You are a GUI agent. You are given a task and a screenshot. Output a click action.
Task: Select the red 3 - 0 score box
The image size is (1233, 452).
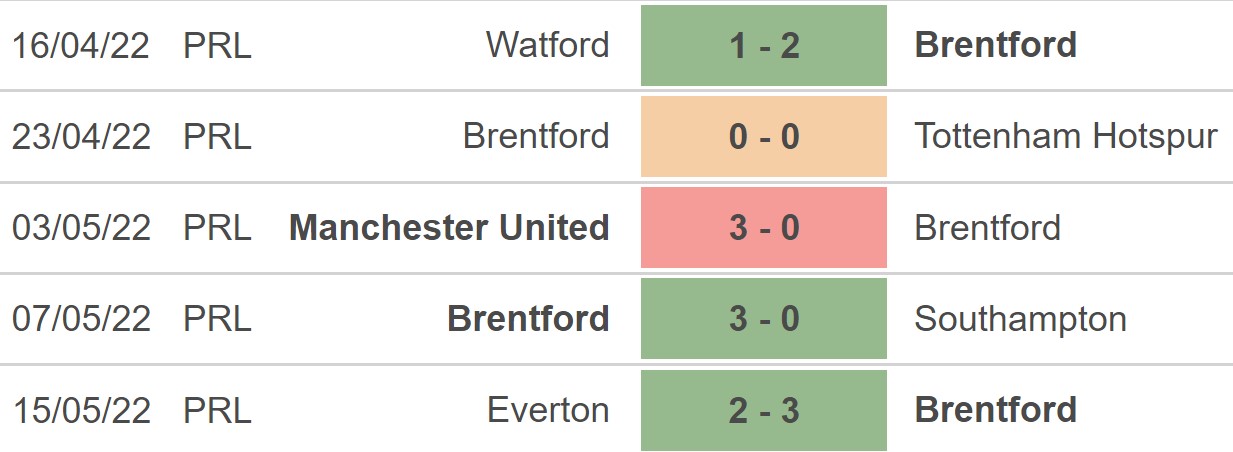pyautogui.click(x=764, y=228)
